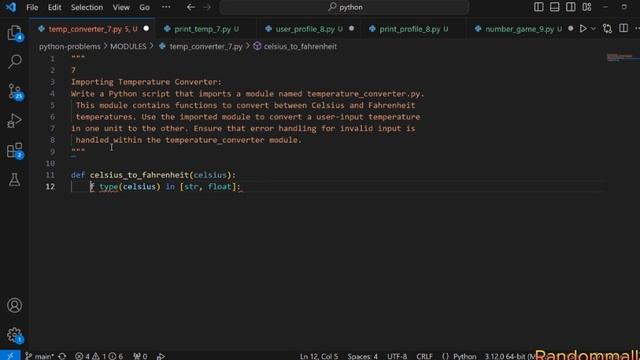
Task: Select MODULES folder in the breadcrumb
Action: [128, 47]
